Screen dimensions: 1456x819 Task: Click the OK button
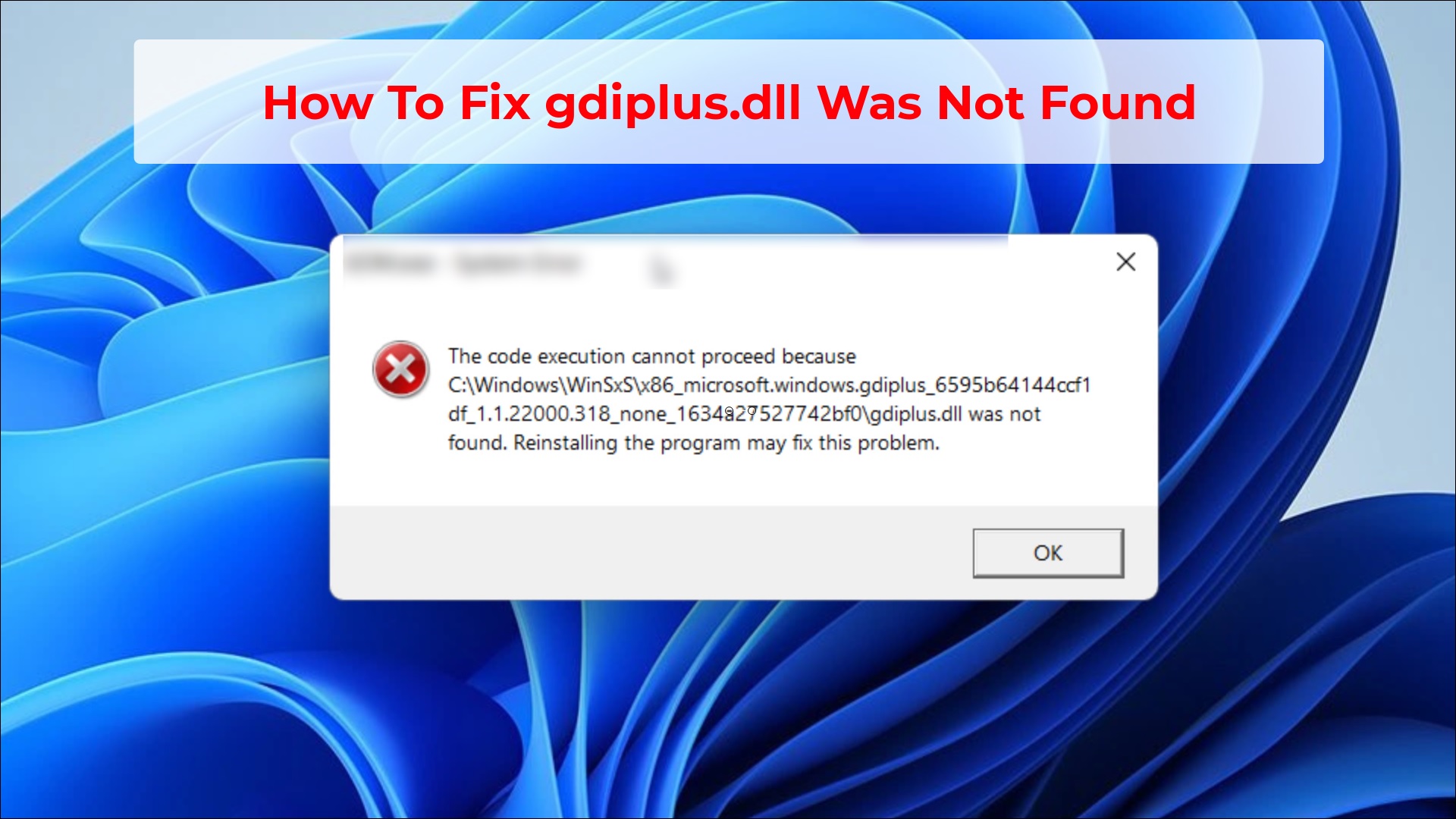(1048, 553)
